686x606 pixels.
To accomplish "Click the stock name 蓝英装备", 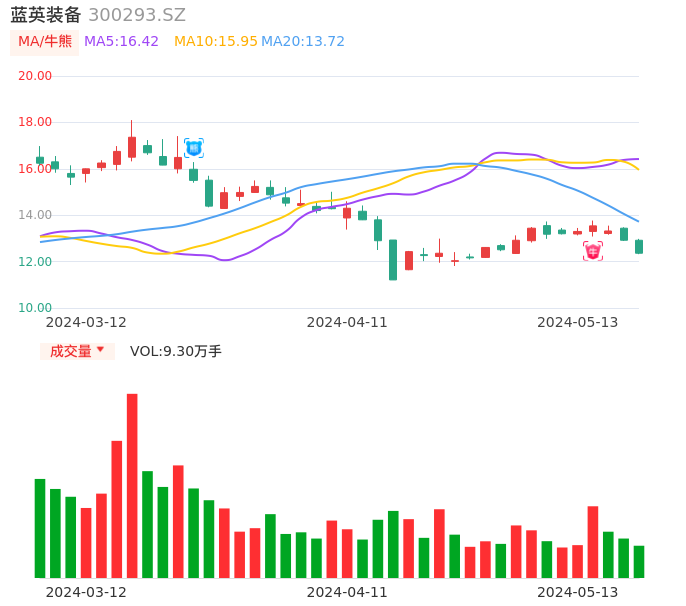I will coord(45,15).
